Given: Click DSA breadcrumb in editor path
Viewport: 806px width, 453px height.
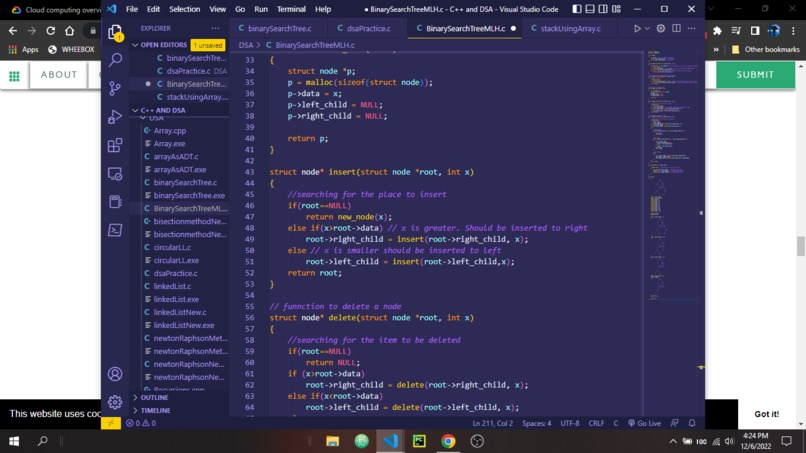Looking at the screenshot, I should pyautogui.click(x=246, y=45).
